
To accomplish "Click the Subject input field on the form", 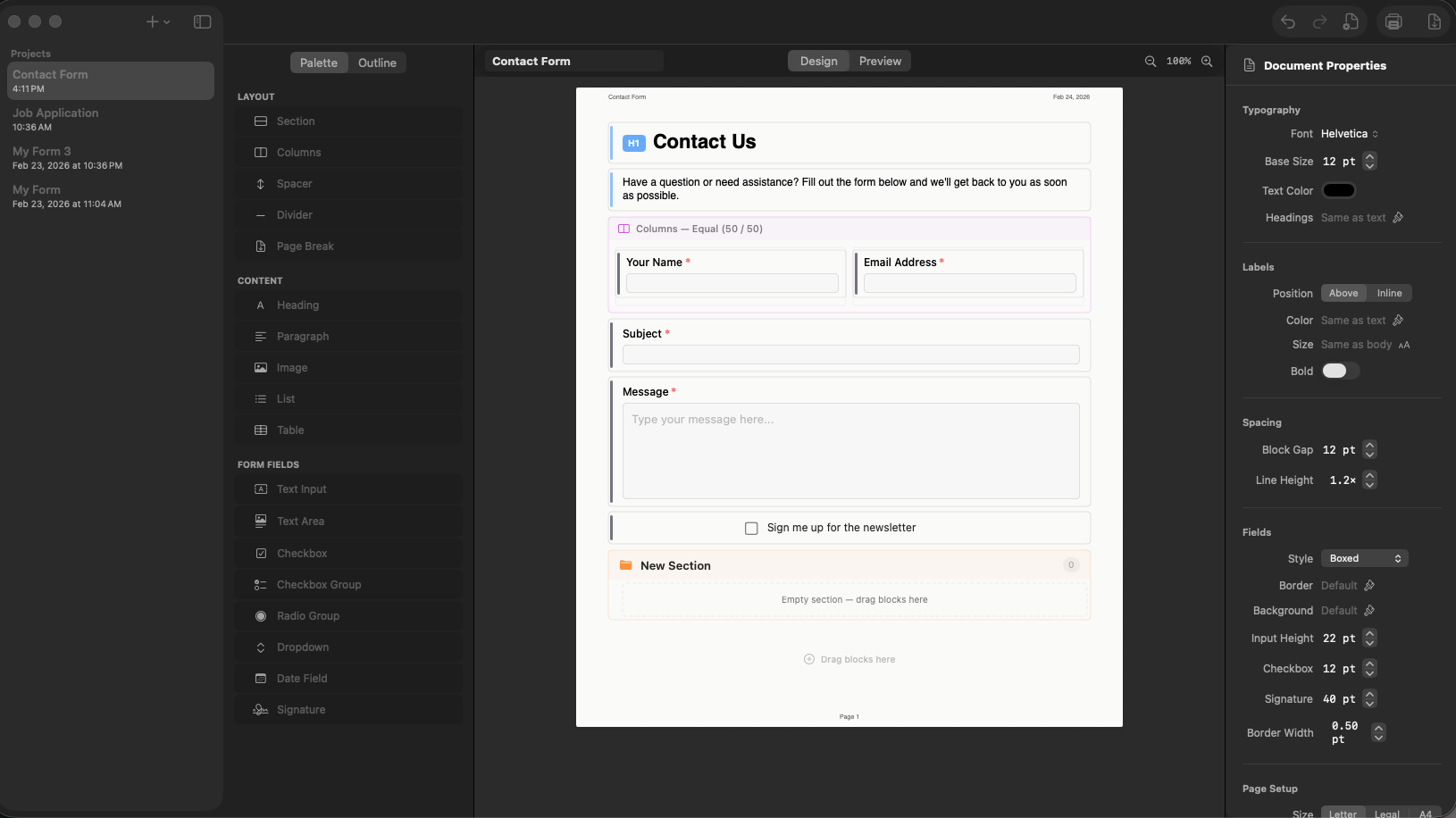I will [849, 355].
